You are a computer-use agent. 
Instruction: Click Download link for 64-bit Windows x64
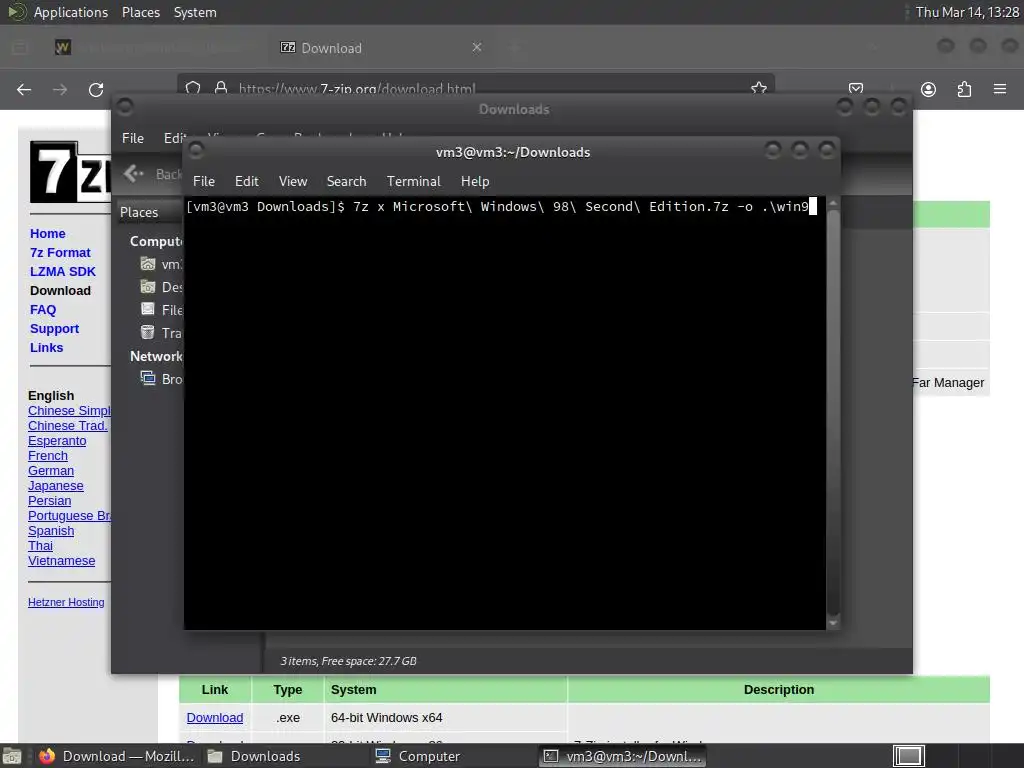coord(215,718)
